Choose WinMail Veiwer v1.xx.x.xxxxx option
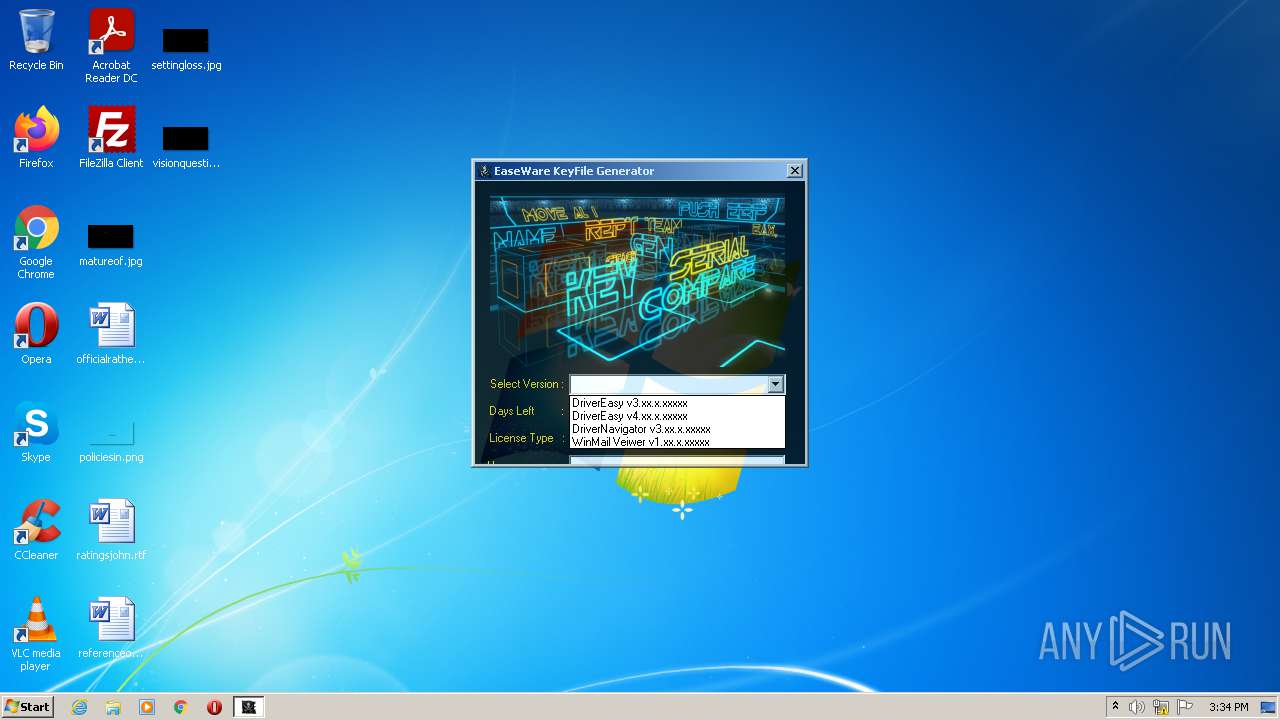 [677, 442]
